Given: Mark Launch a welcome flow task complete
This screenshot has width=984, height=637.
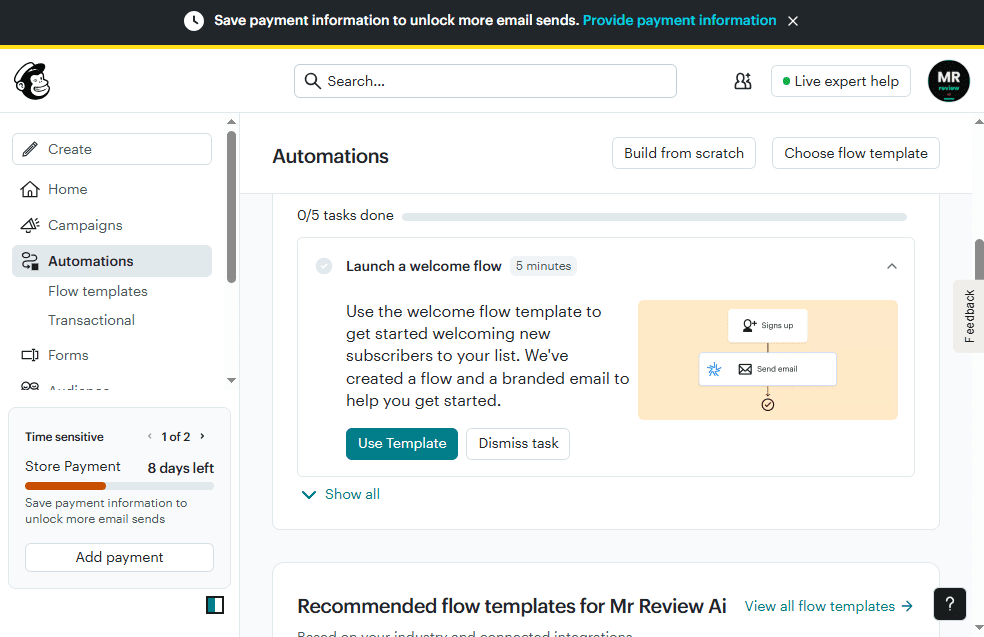Looking at the screenshot, I should coord(324,266).
